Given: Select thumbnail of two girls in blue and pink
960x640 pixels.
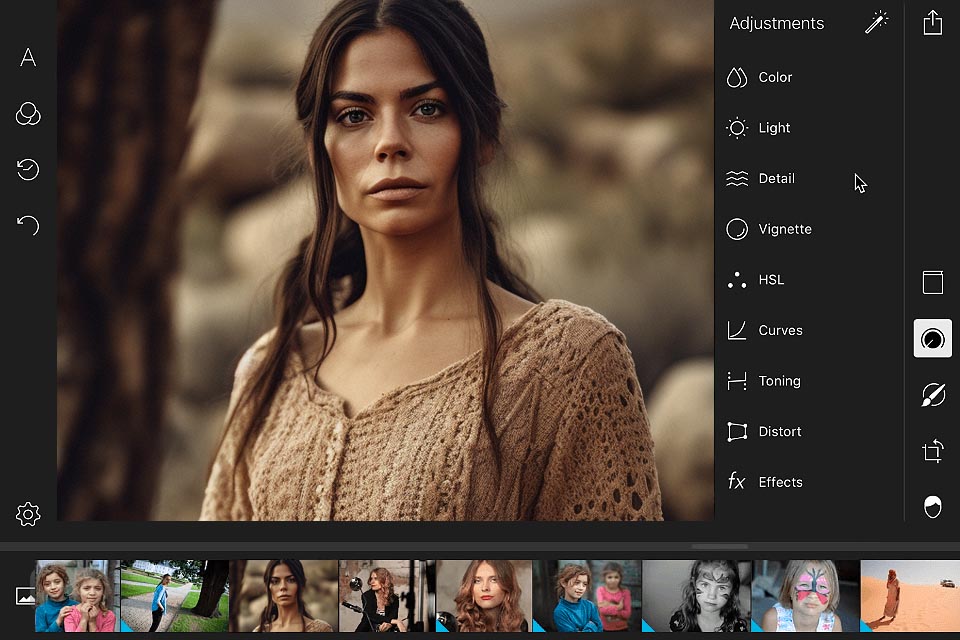Looking at the screenshot, I should coord(77,596).
